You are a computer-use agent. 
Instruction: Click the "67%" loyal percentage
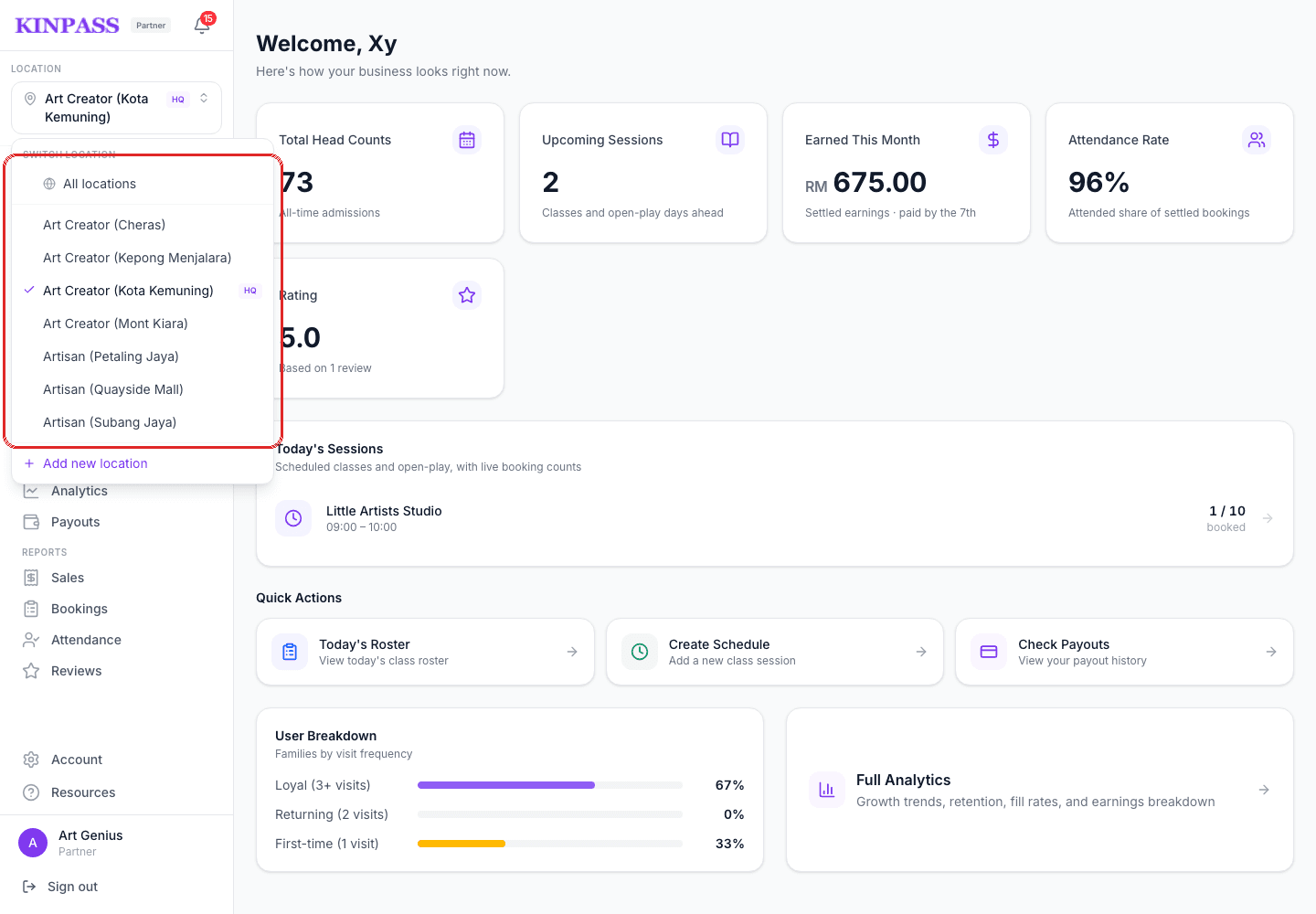(x=729, y=785)
